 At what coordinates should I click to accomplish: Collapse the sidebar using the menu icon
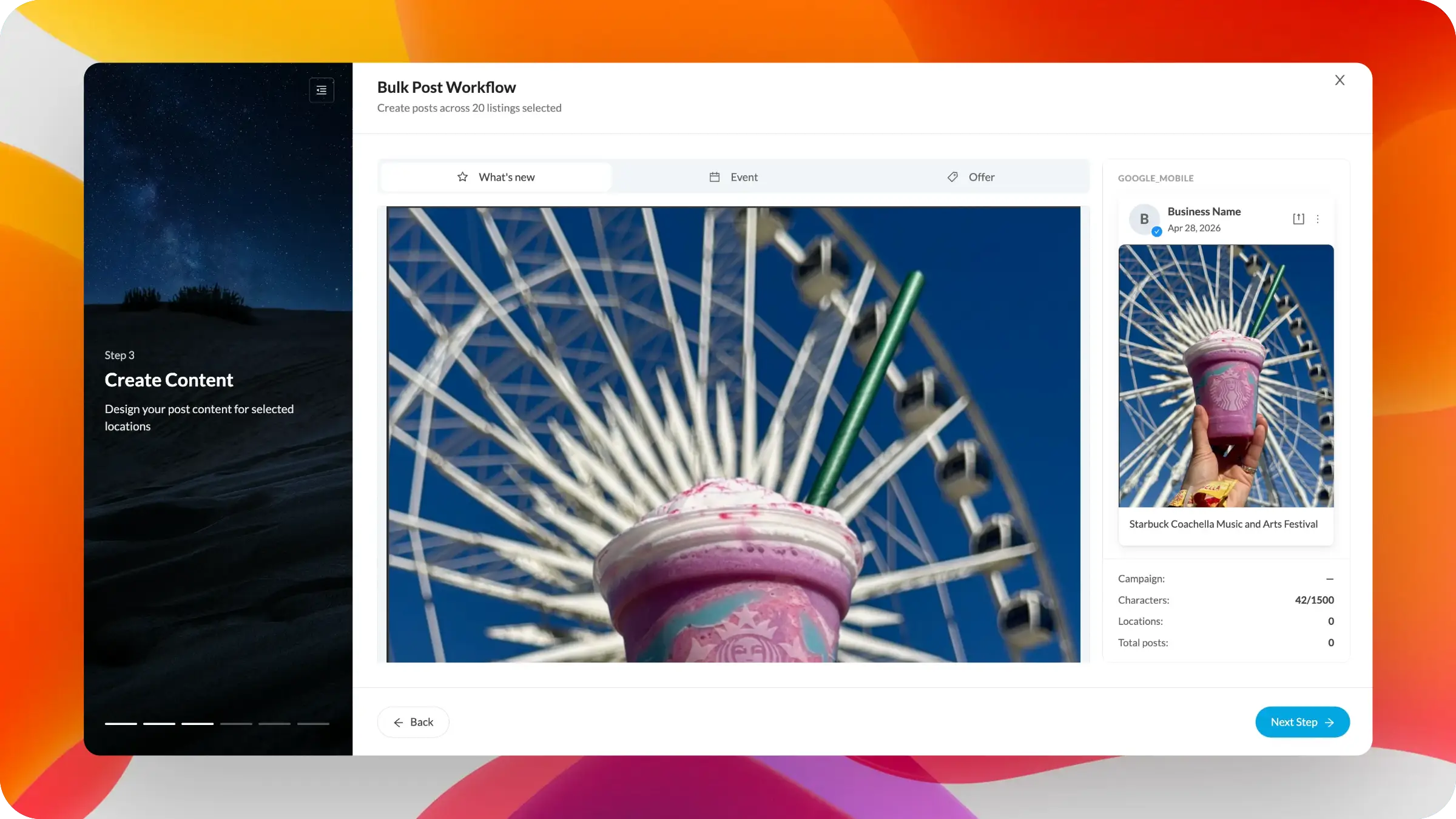322,90
